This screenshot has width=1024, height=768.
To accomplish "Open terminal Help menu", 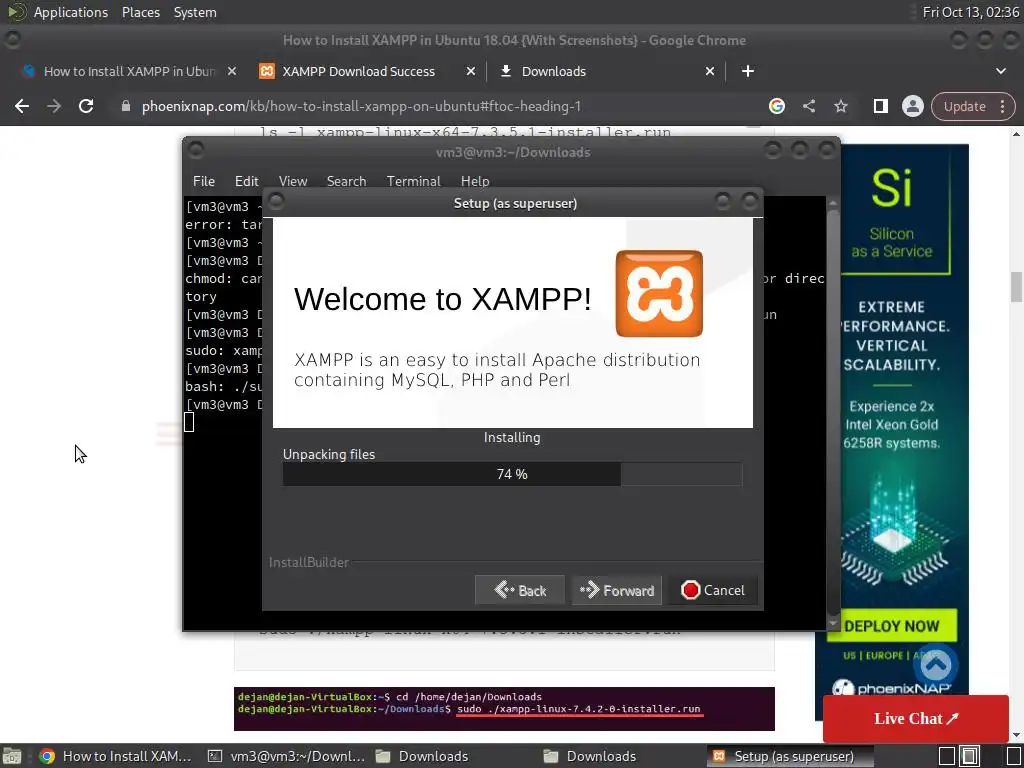I will coord(475,181).
